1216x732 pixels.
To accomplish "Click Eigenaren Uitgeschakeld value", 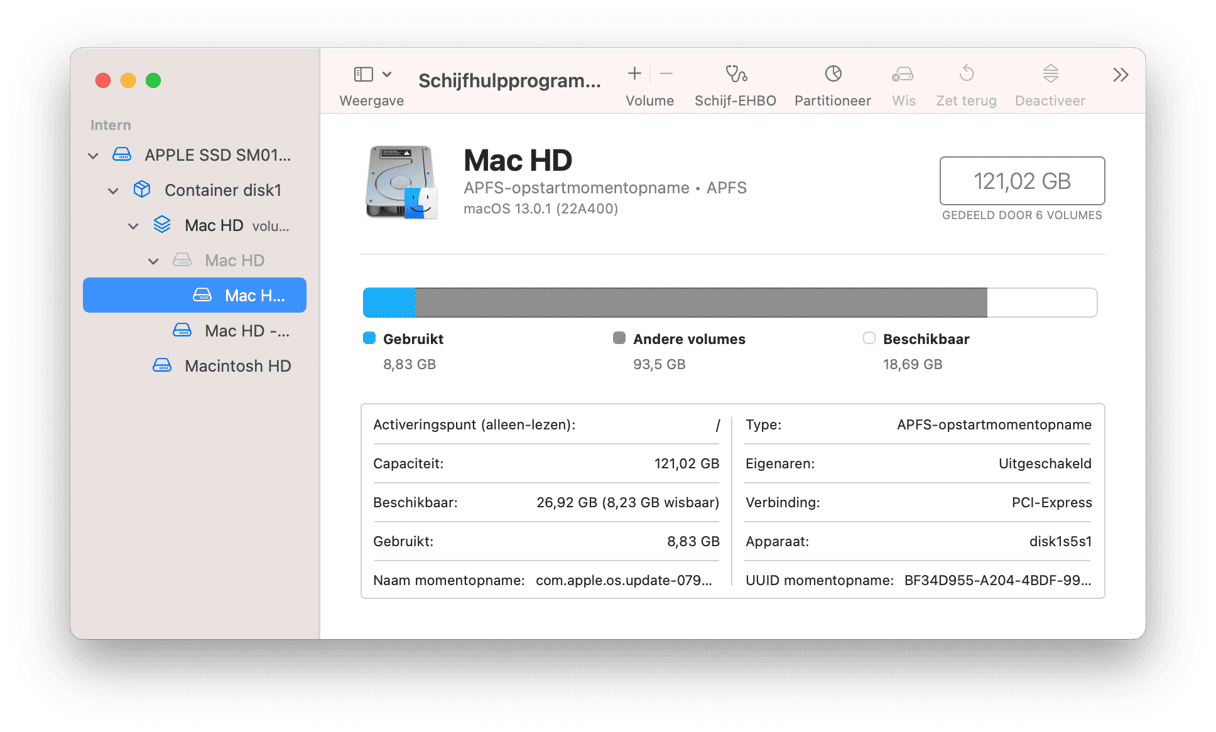I will [x=1045, y=464].
